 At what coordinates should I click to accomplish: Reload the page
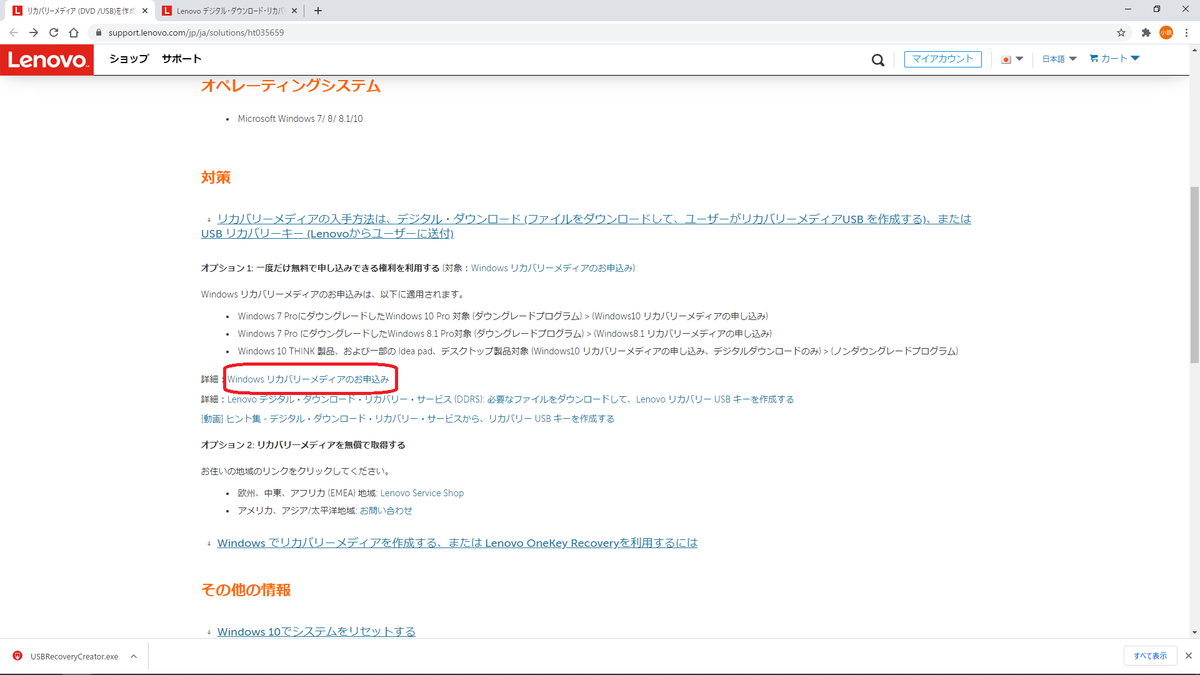click(54, 32)
